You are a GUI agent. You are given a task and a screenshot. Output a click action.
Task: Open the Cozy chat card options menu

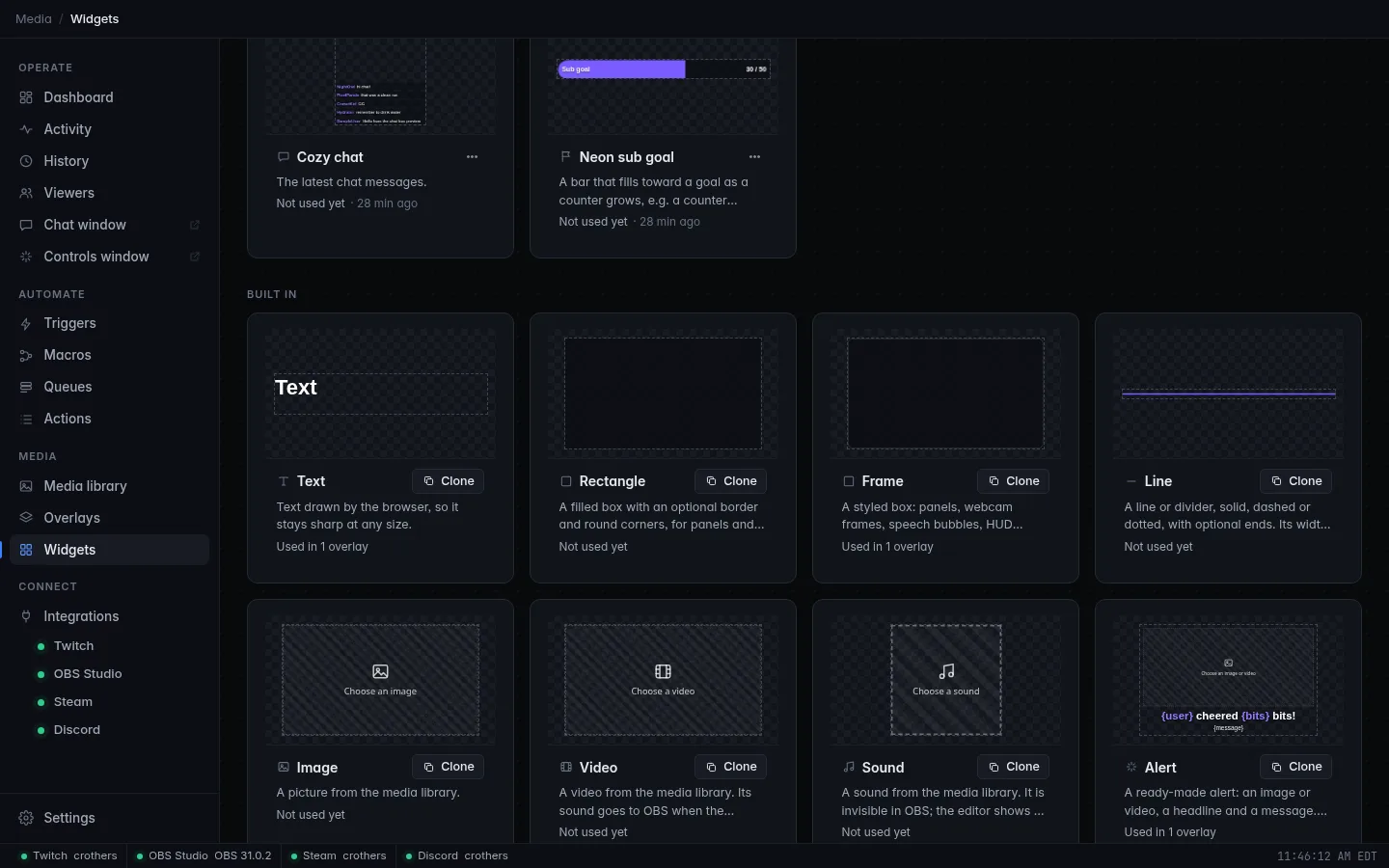coord(472,157)
